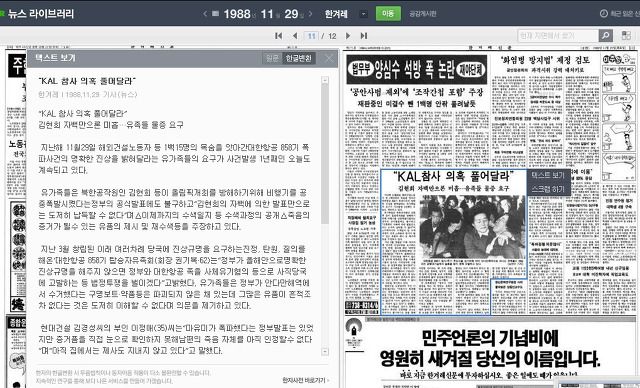Select the 원문 tab in text viewer
This screenshot has width=640, height=388.
[272, 58]
